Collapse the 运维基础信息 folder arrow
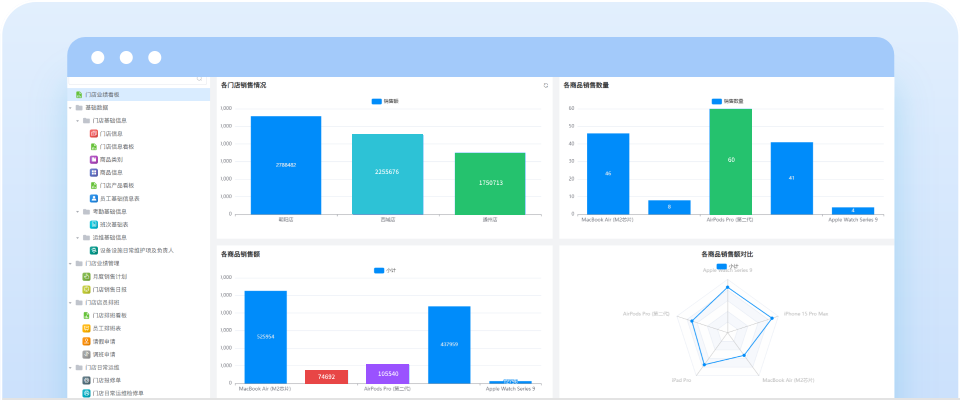This screenshot has height=400, width=960. (x=78, y=237)
